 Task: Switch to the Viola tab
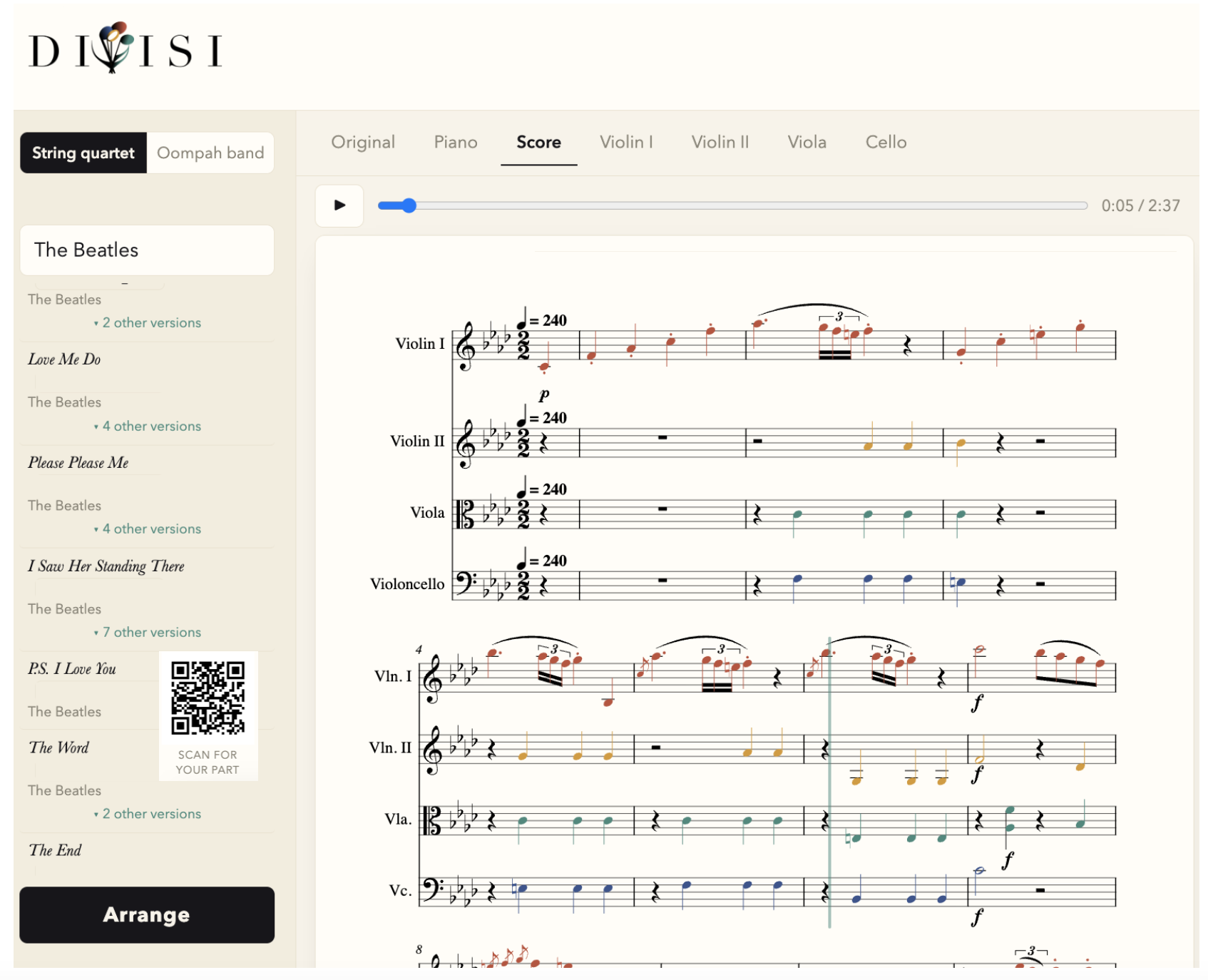pyautogui.click(x=807, y=142)
